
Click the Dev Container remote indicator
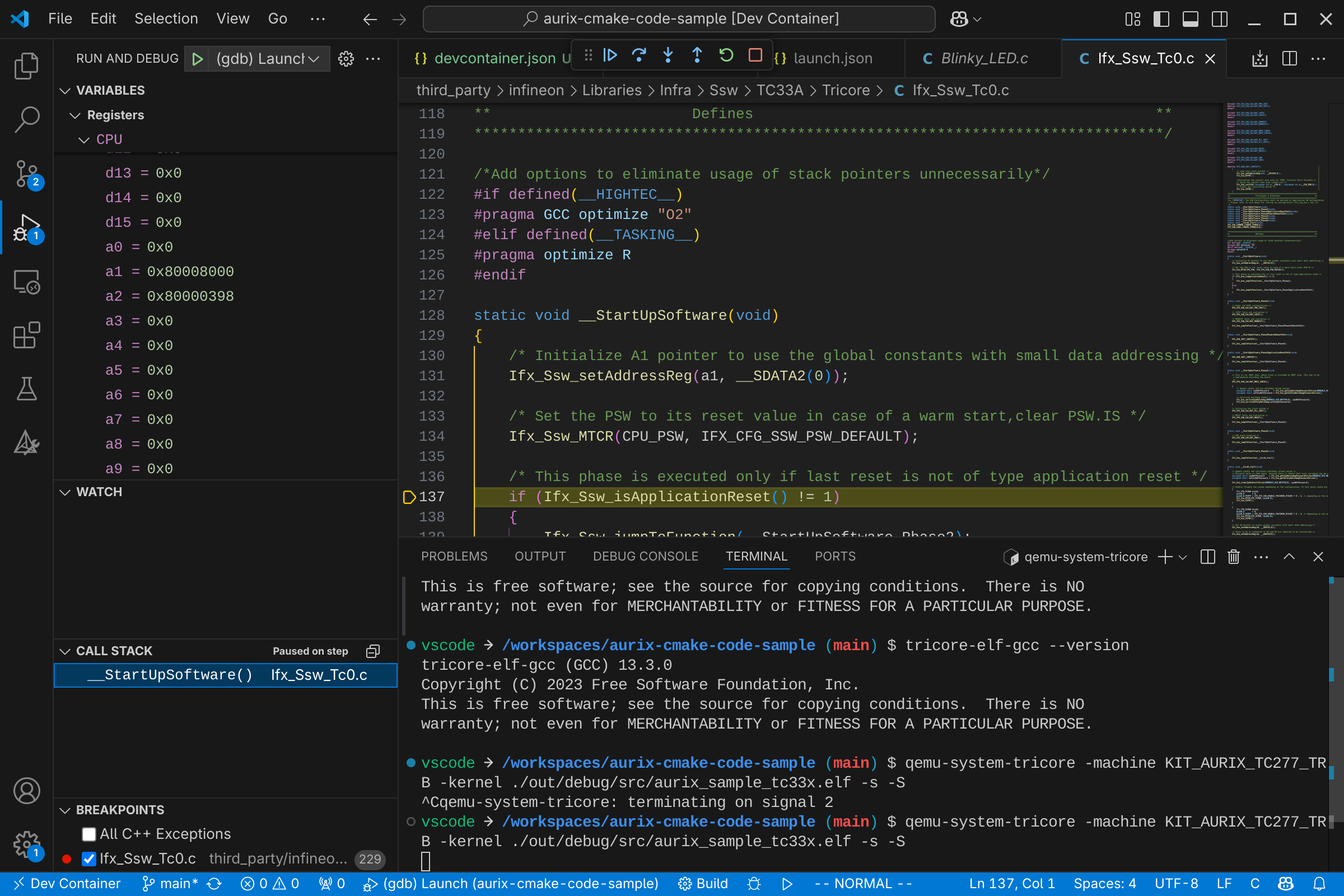pos(67,884)
